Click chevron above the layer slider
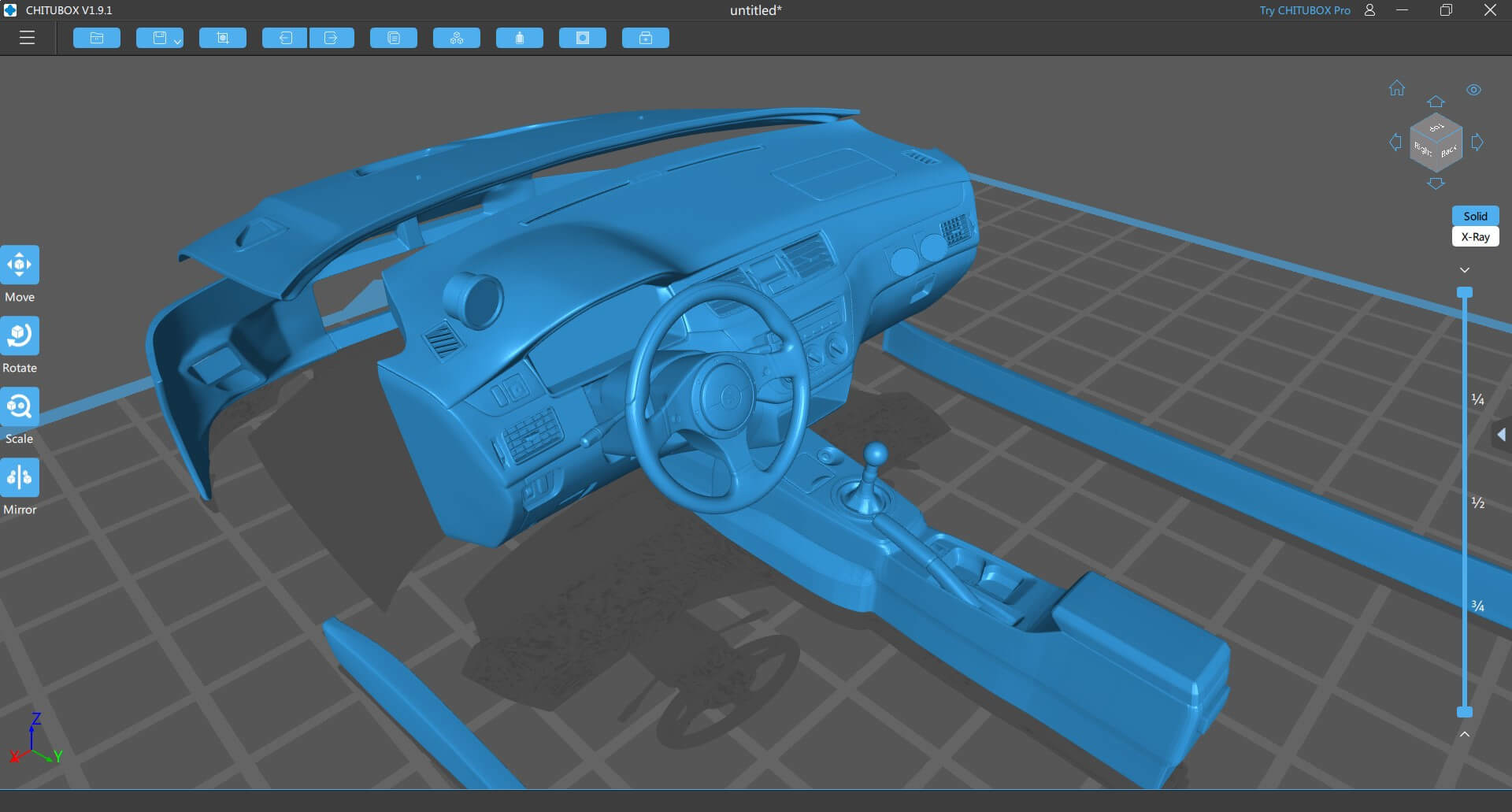 click(1464, 270)
